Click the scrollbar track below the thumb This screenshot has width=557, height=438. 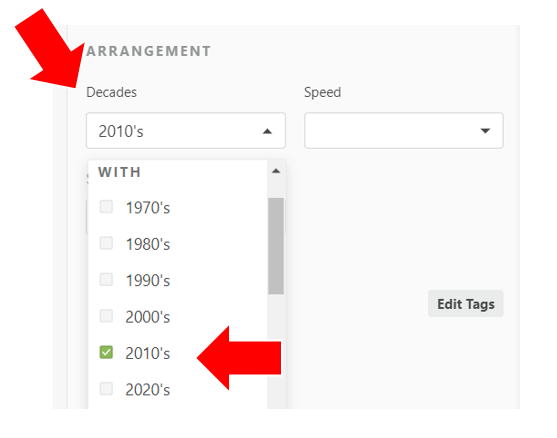(x=276, y=352)
